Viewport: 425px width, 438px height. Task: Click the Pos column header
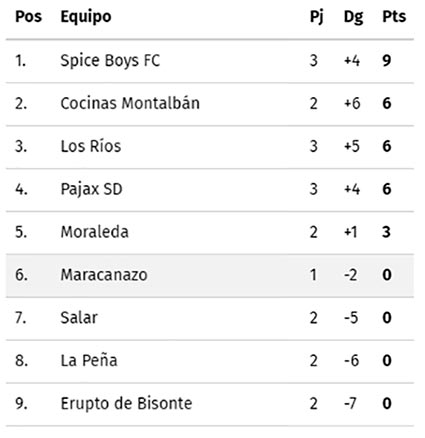29,17
